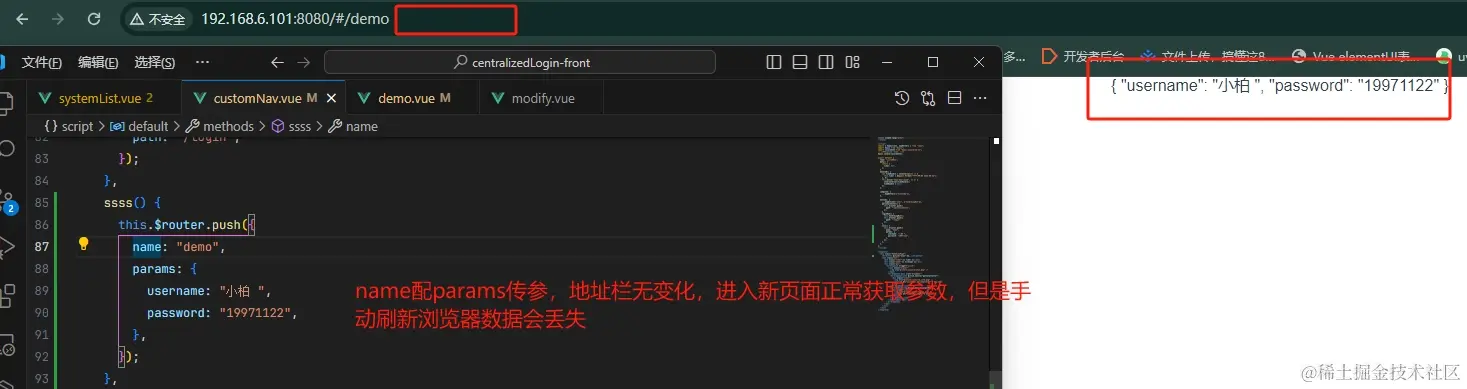
Task: Open Source Control with the 2 badge
Action: (x=8, y=202)
